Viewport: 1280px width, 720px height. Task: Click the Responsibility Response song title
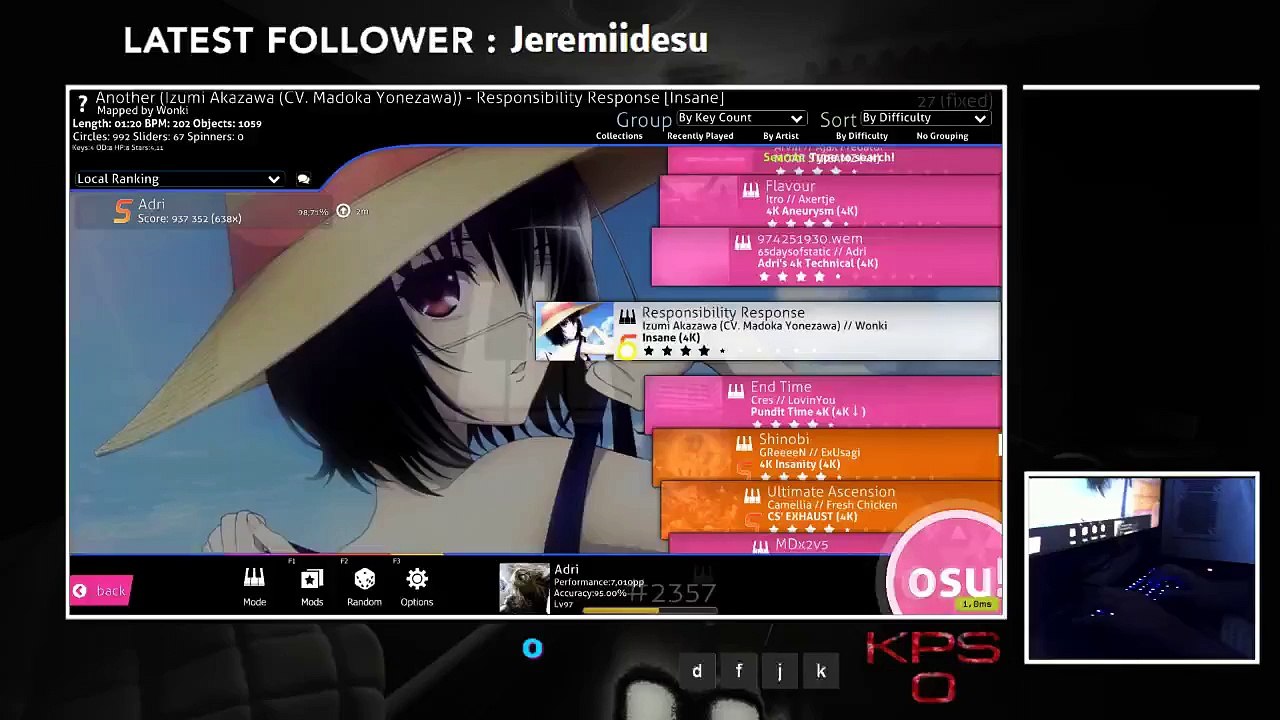click(723, 313)
